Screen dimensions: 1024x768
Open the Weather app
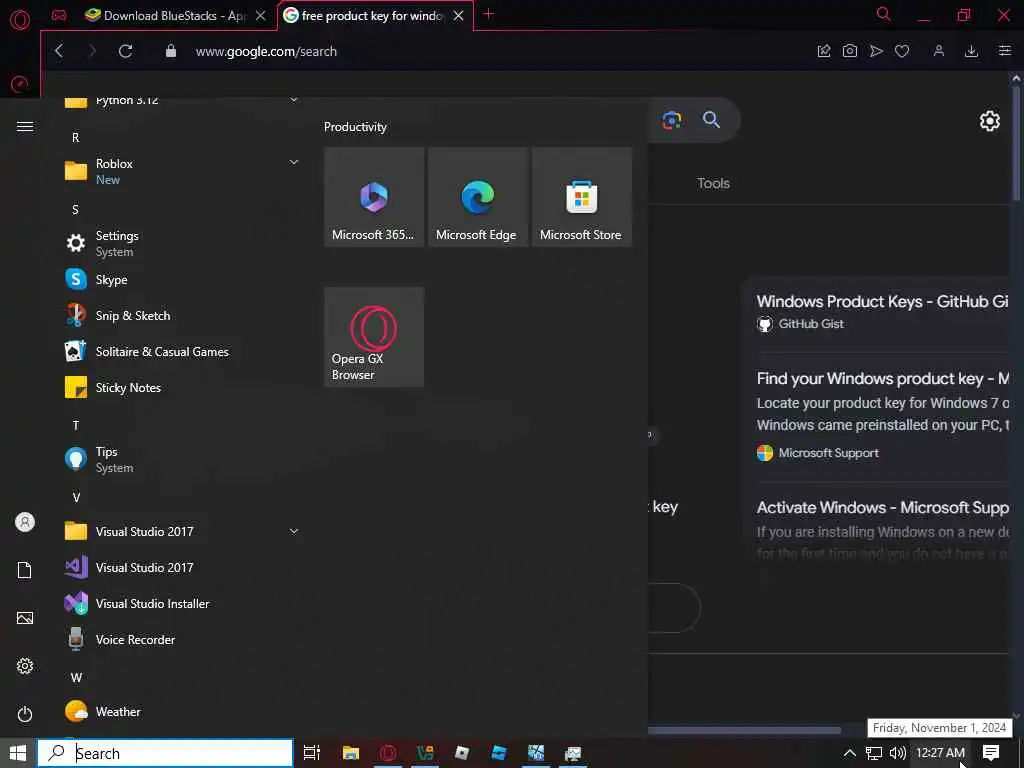click(180, 711)
